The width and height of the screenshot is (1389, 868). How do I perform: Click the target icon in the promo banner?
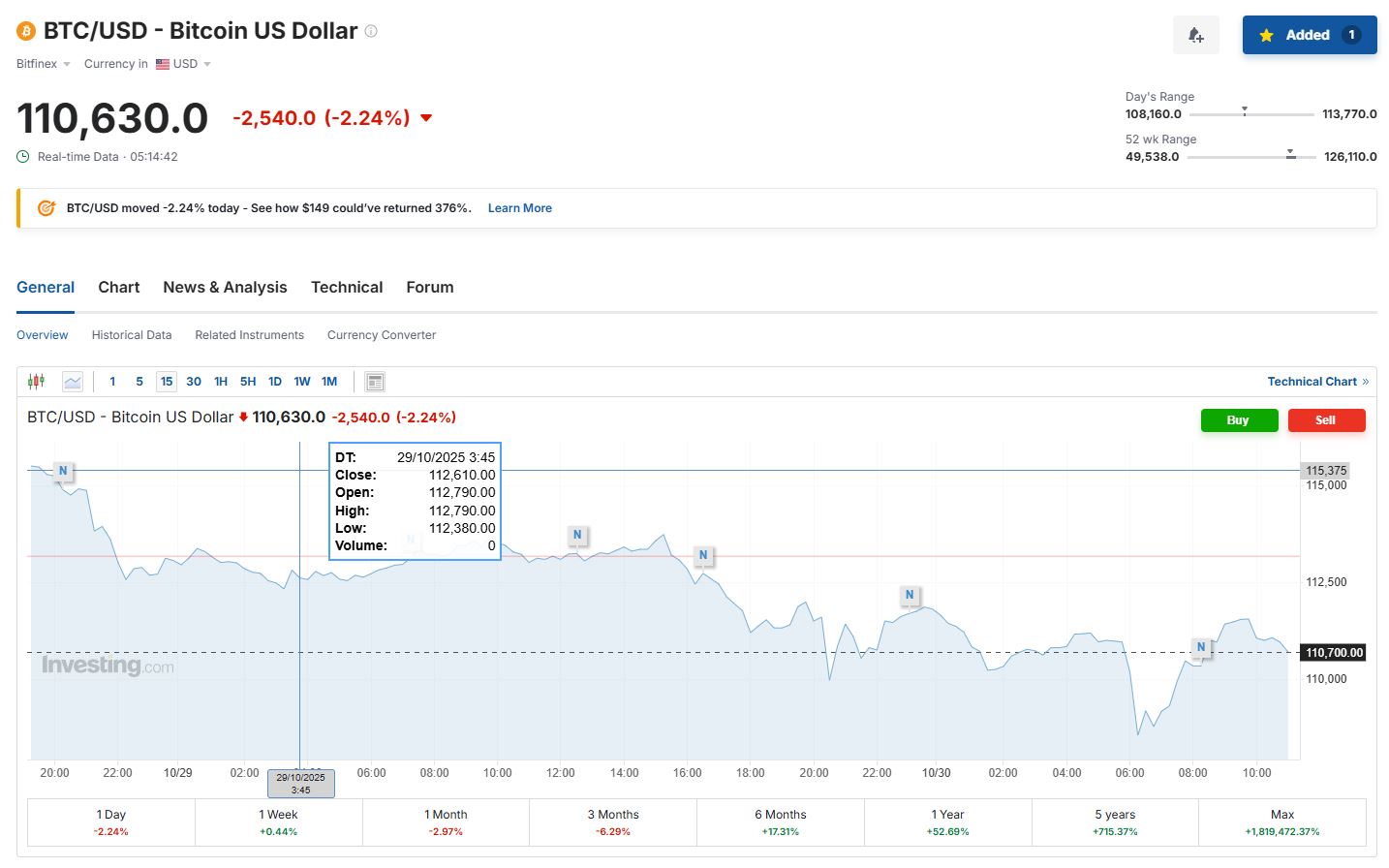coord(46,208)
